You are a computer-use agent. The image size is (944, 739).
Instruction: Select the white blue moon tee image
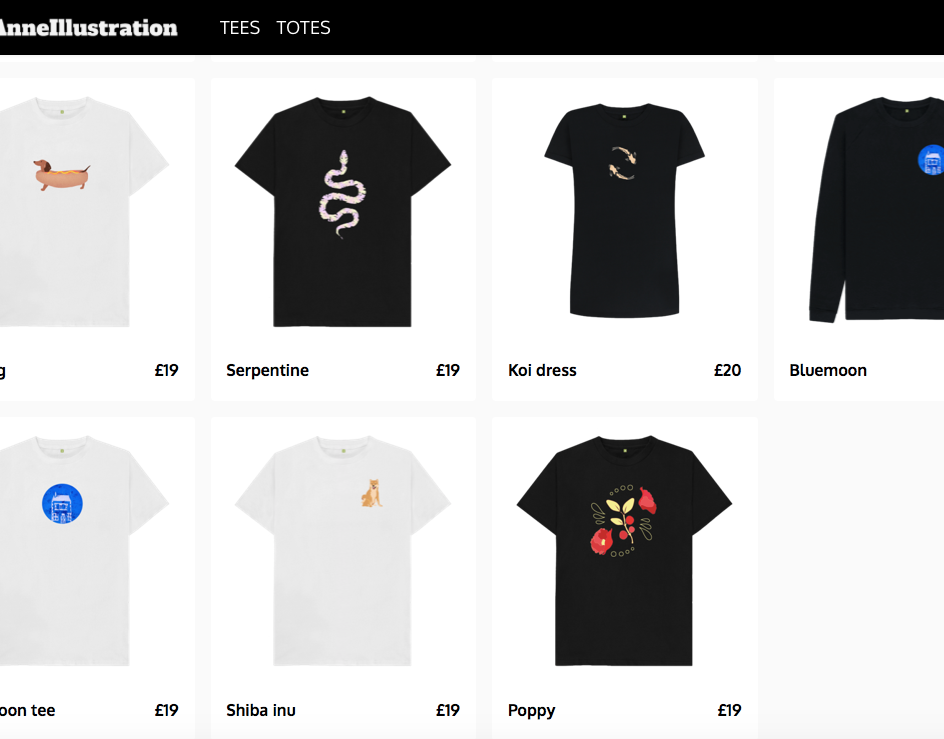pos(83,550)
